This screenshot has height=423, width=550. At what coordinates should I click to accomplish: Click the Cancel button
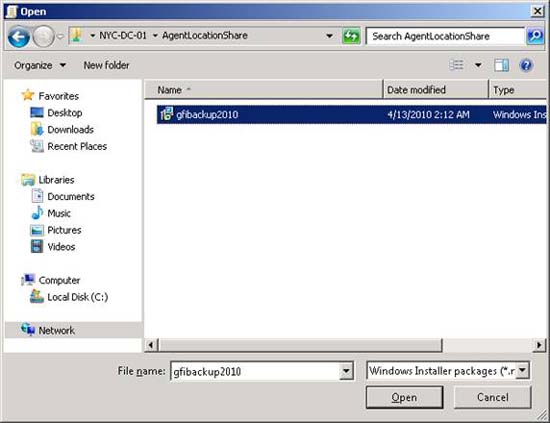(492, 397)
